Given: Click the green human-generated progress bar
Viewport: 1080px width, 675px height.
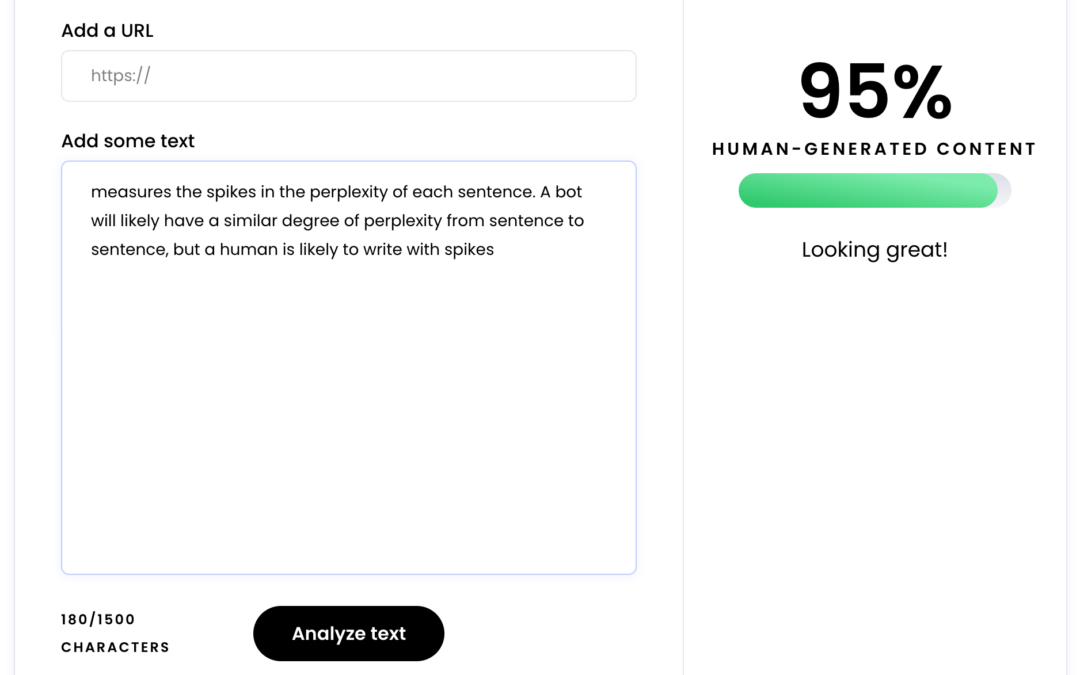Looking at the screenshot, I should [x=866, y=190].
